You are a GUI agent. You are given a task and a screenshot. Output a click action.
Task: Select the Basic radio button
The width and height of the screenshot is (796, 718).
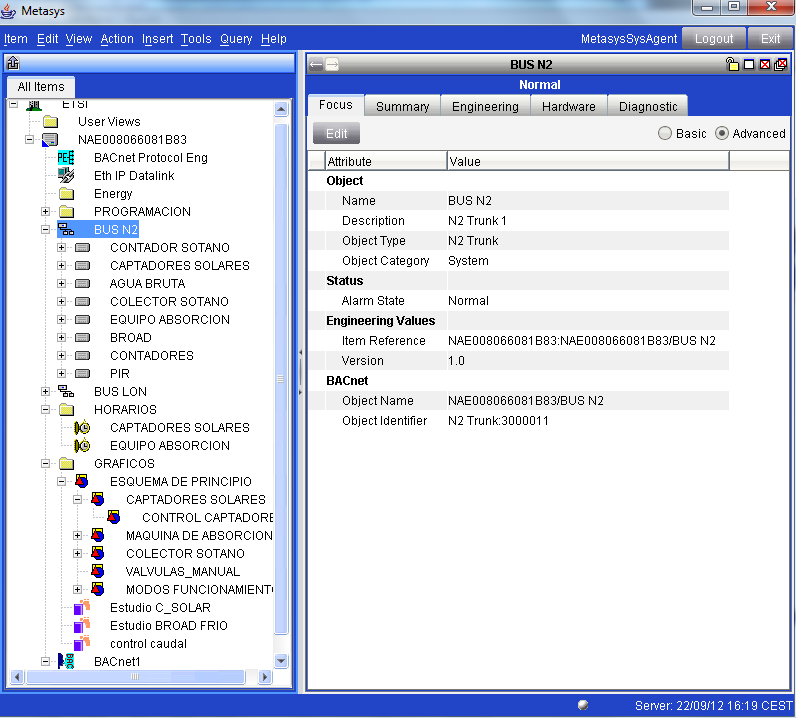pyautogui.click(x=665, y=134)
